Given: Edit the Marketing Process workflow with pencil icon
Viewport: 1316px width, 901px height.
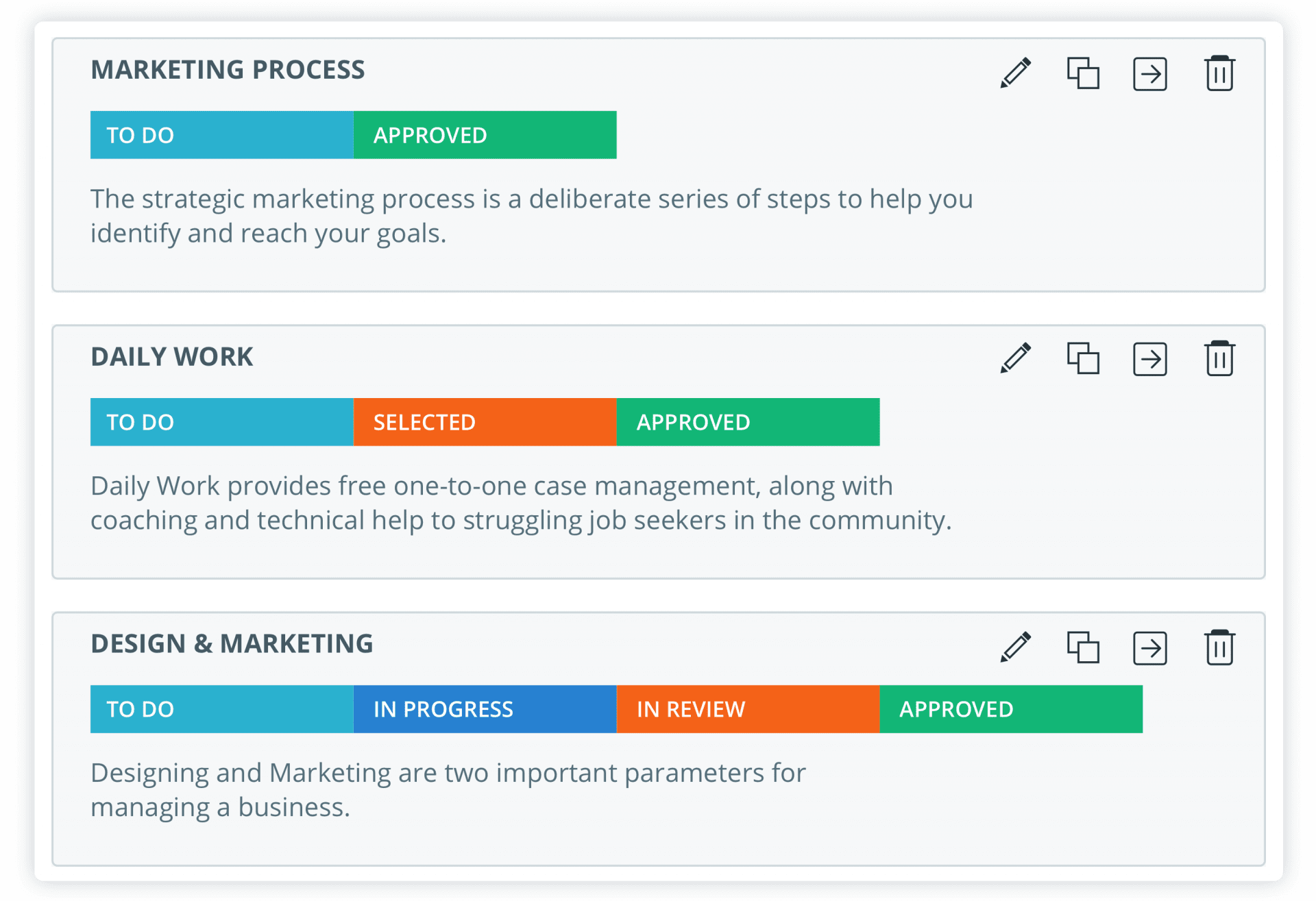Looking at the screenshot, I should [x=1015, y=73].
